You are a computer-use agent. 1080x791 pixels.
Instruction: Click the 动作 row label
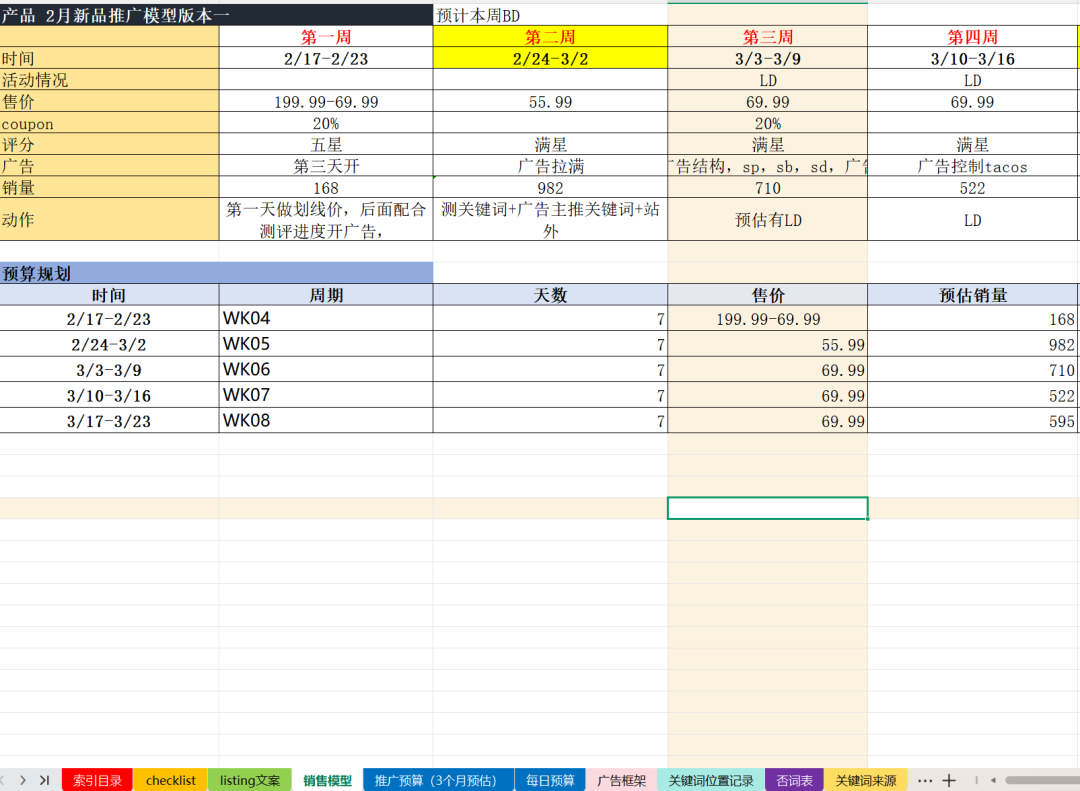pyautogui.click(x=109, y=220)
